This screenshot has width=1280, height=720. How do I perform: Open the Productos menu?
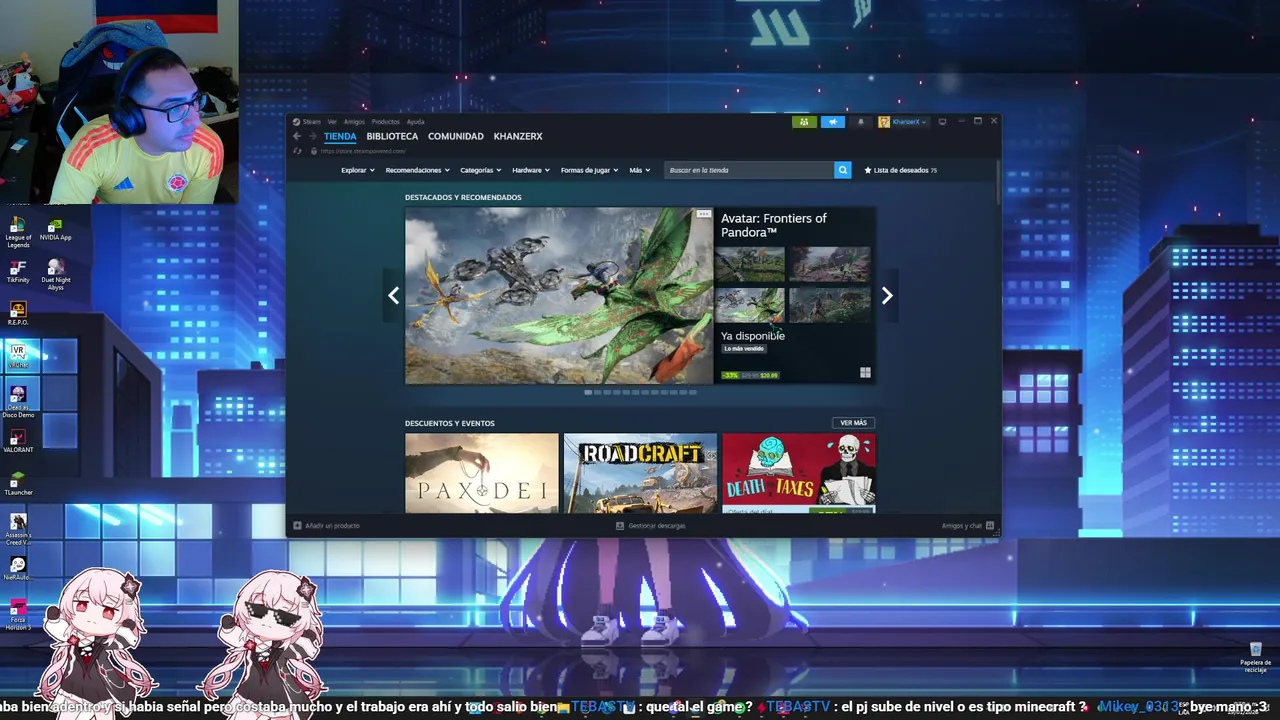(x=385, y=122)
